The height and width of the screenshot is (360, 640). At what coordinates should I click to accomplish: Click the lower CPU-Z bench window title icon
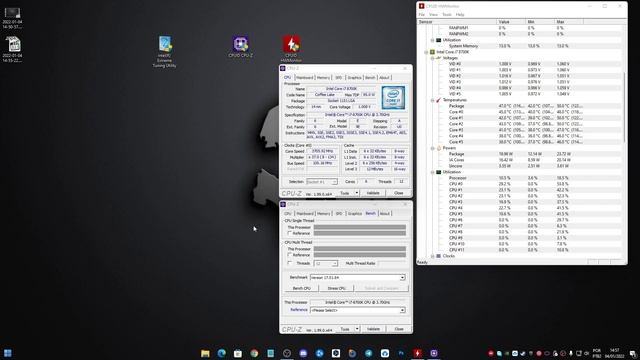[x=283, y=204]
